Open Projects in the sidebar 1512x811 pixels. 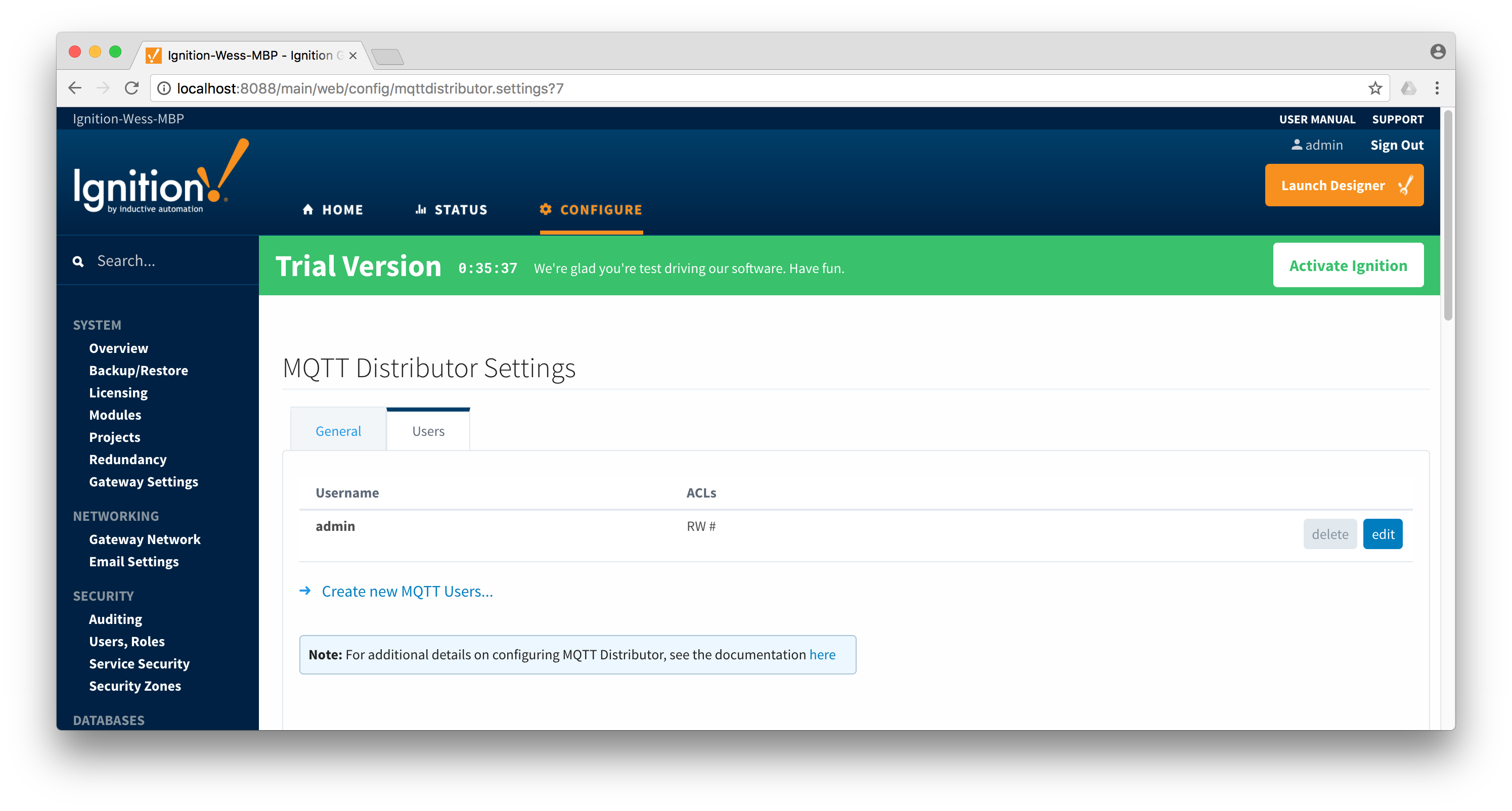click(x=114, y=437)
